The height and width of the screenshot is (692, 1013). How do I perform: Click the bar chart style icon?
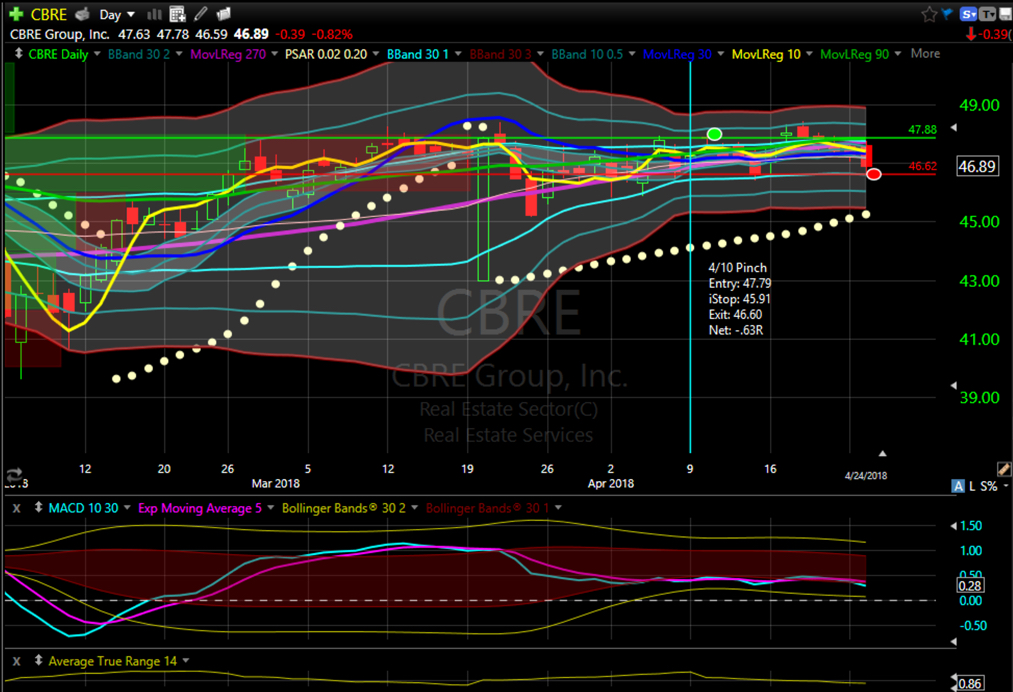click(154, 14)
